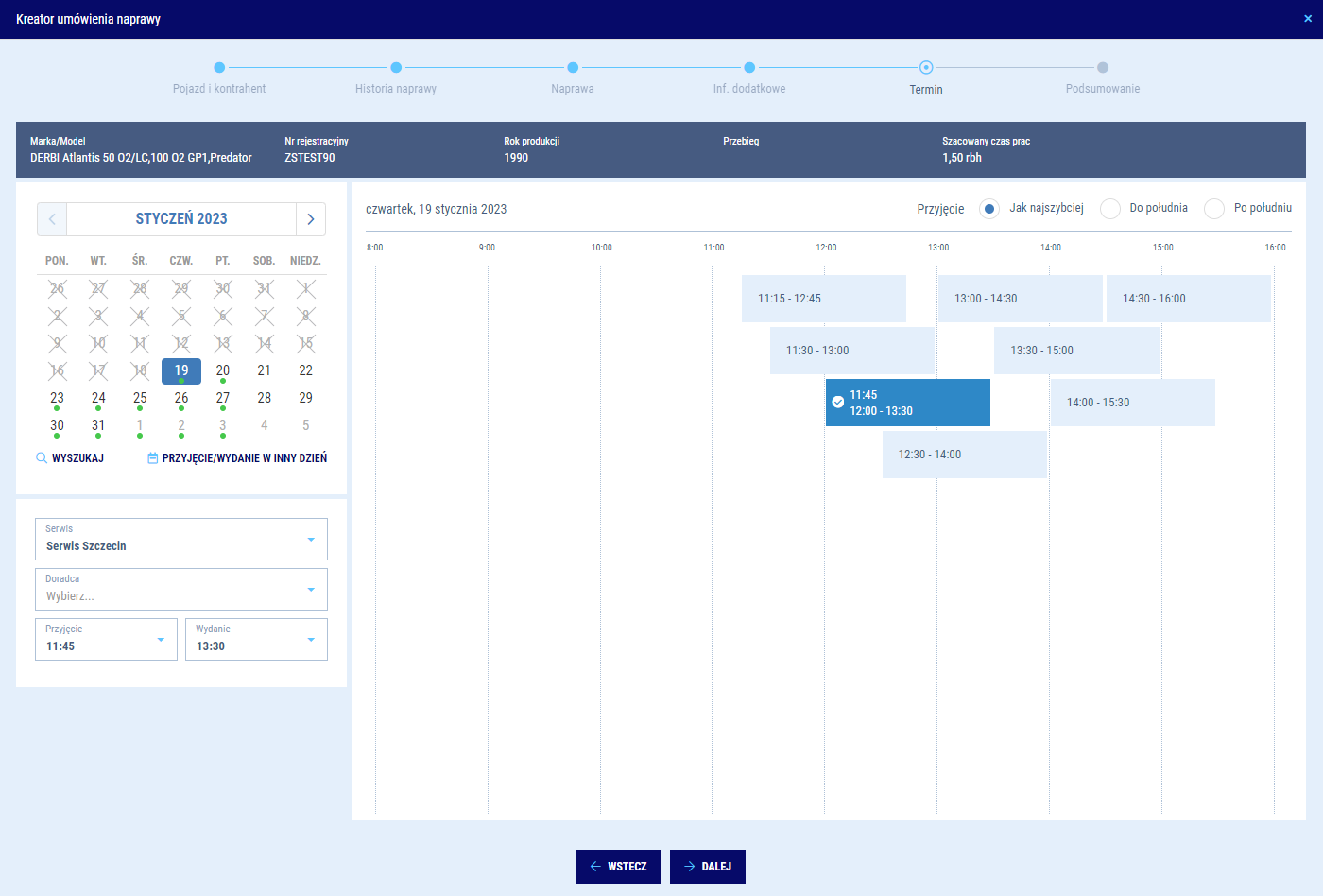1323x896 pixels.
Task: Choose the 13:00 - 14:30 time slot
Action: click(x=1020, y=299)
